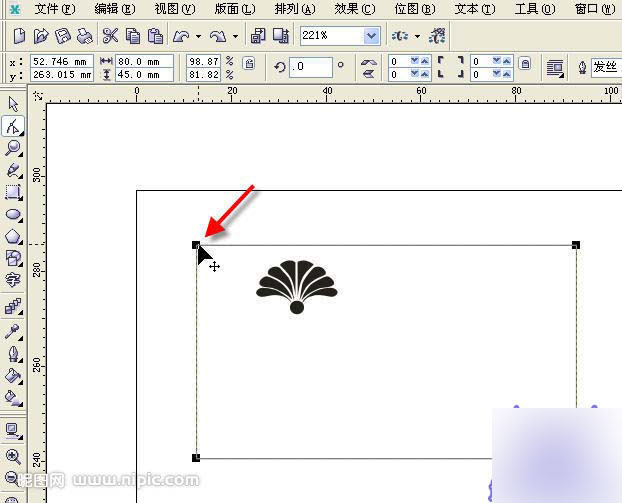Select the Ellipse tool
This screenshot has height=503, width=622.
(x=13, y=215)
